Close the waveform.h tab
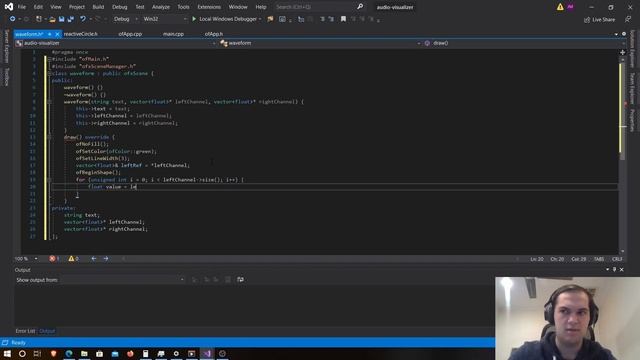 (57, 34)
